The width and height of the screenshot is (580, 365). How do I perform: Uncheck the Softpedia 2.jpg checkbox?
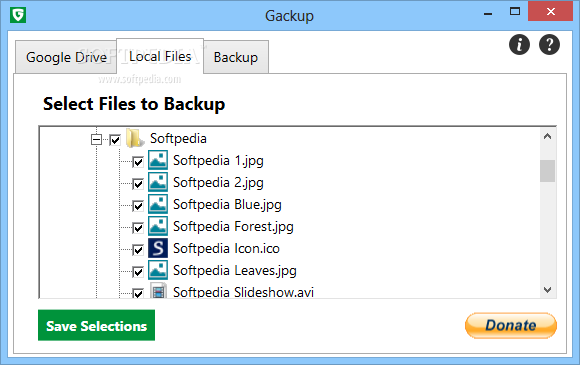(x=138, y=184)
